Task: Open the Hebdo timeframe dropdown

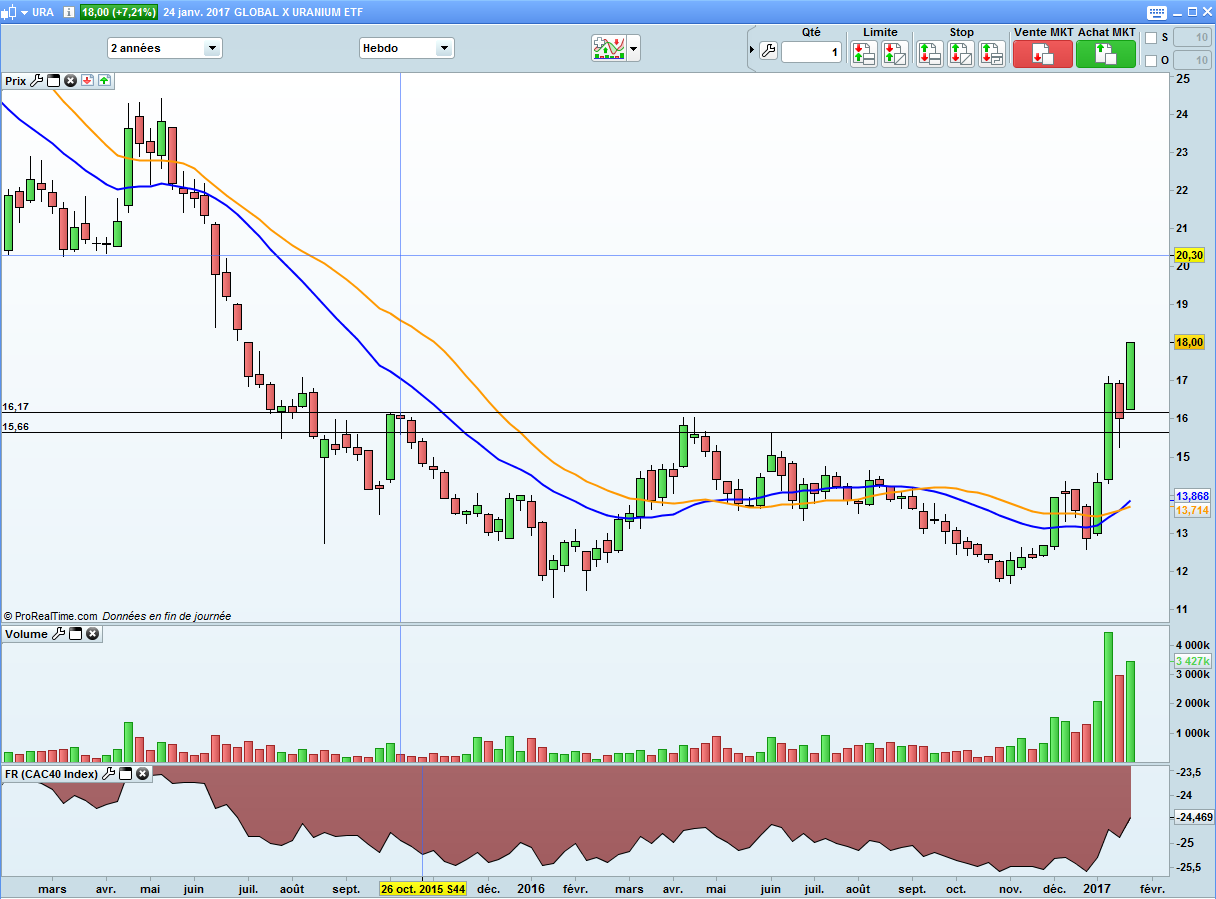Action: 406,48
